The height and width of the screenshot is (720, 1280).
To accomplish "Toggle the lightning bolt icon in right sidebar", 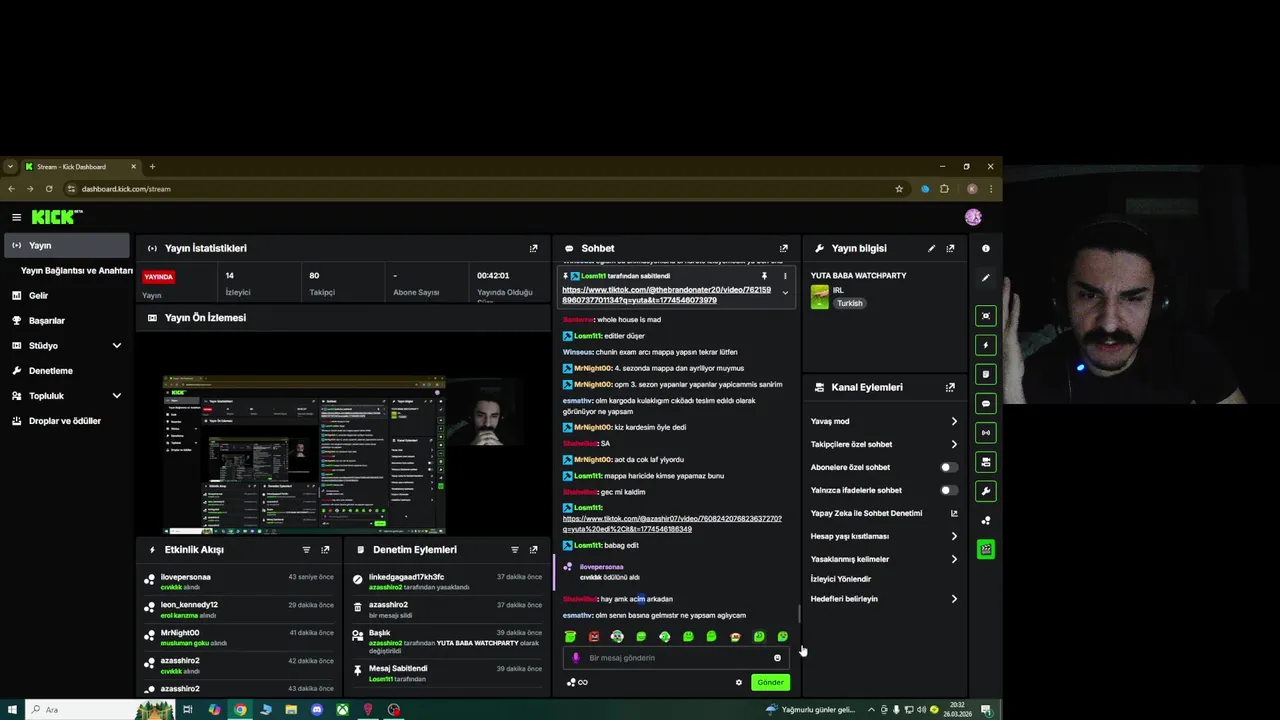I will pyautogui.click(x=986, y=345).
